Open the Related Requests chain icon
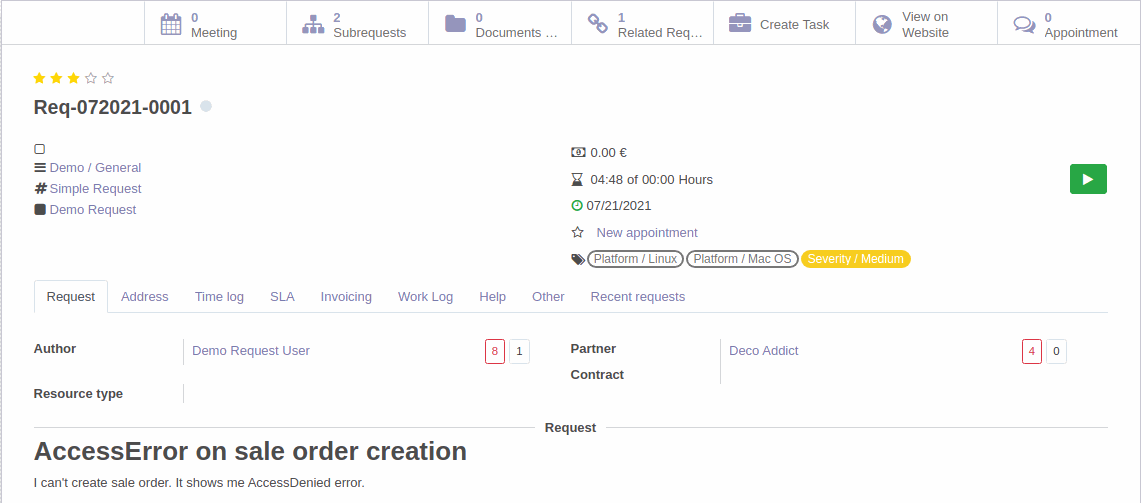Image resolution: width=1141 pixels, height=503 pixels. [x=597, y=25]
